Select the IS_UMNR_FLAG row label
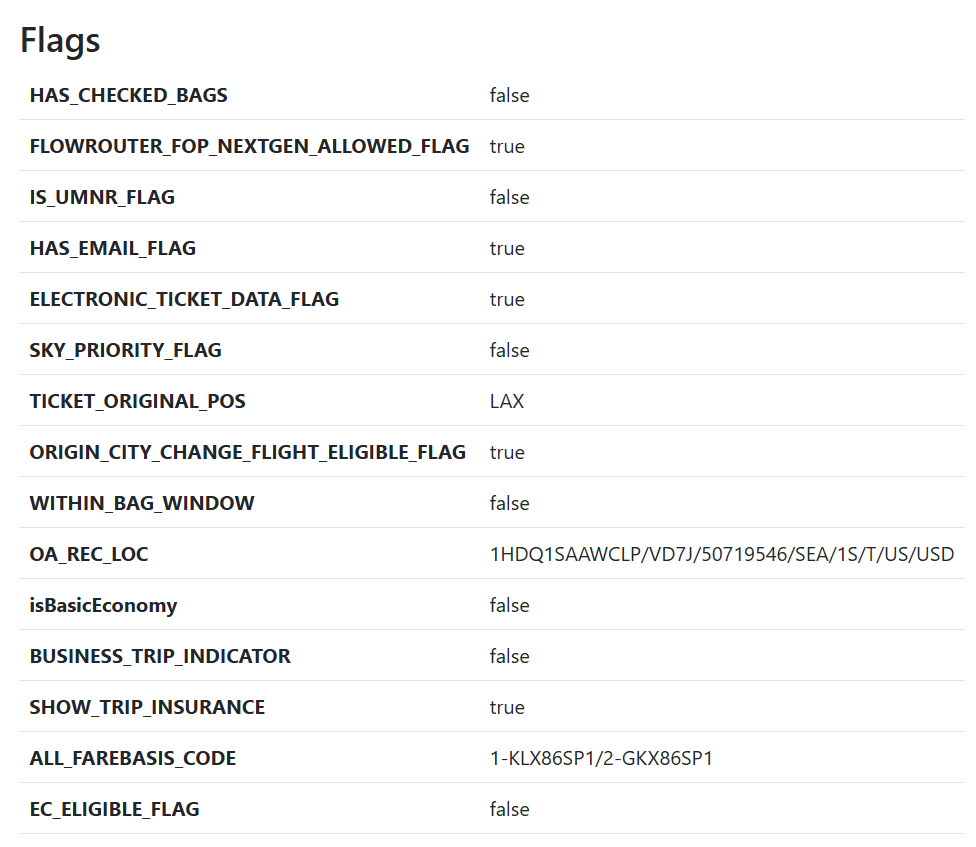This screenshot has width=976, height=847. click(102, 198)
